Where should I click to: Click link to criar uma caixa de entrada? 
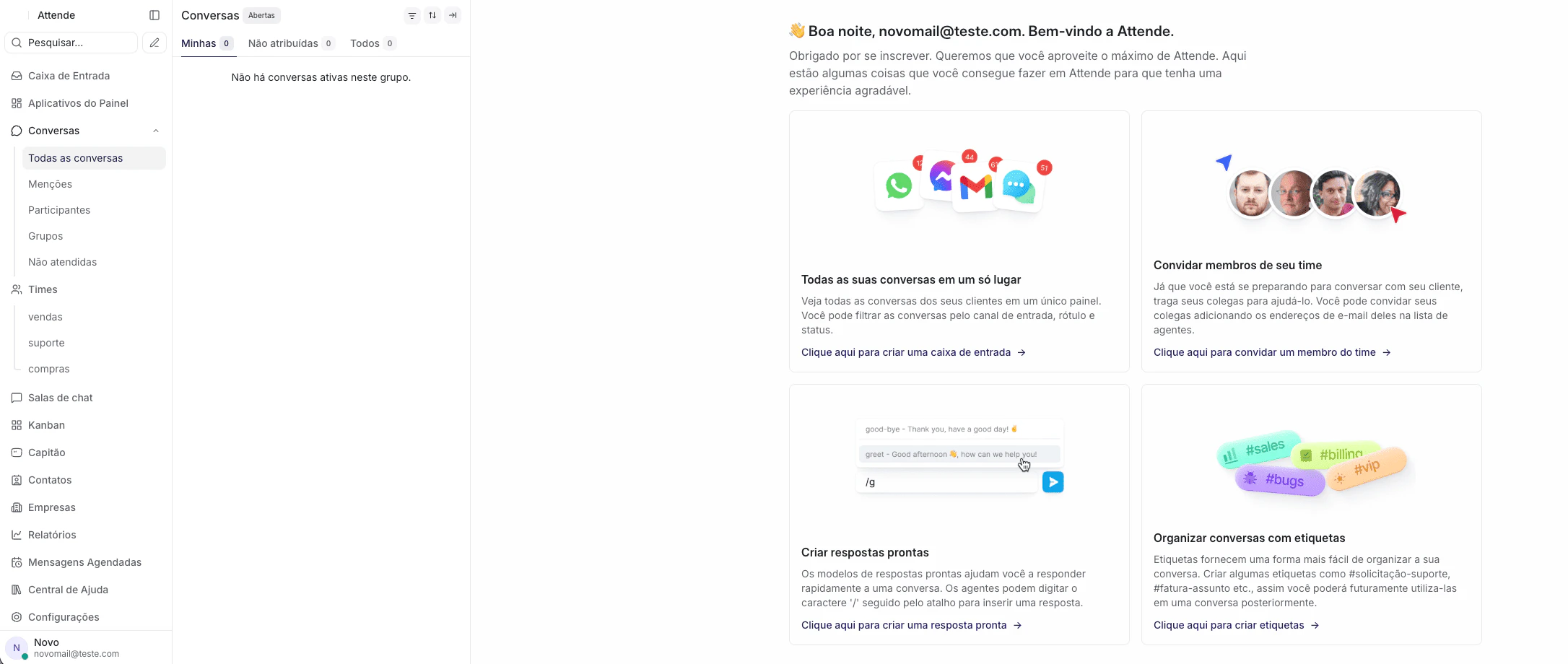tap(913, 352)
